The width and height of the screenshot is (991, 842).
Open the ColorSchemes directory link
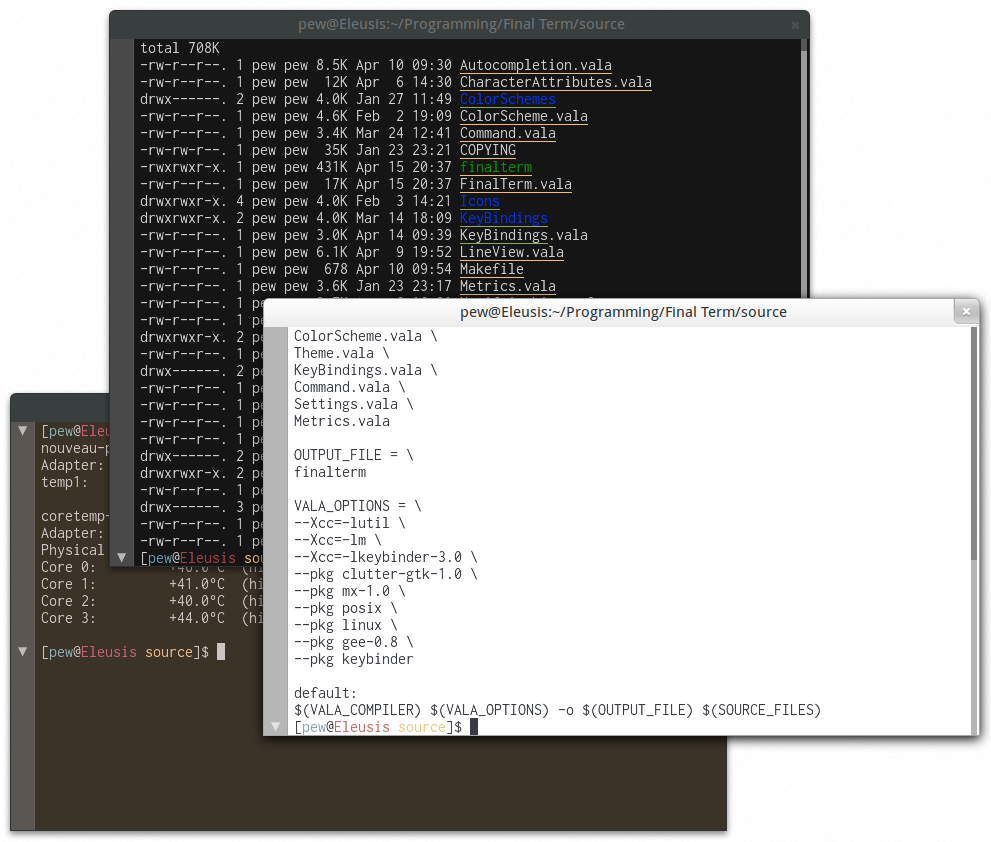507,99
